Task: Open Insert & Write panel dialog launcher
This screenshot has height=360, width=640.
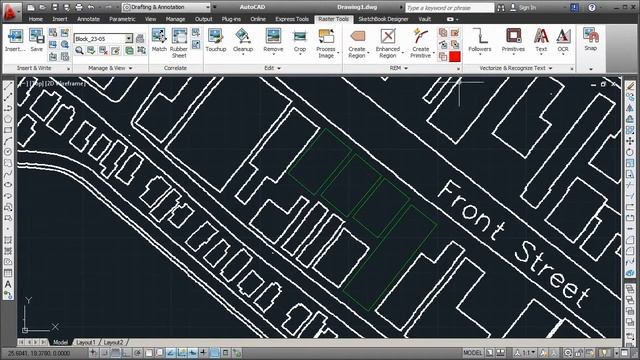Action: click(x=68, y=69)
